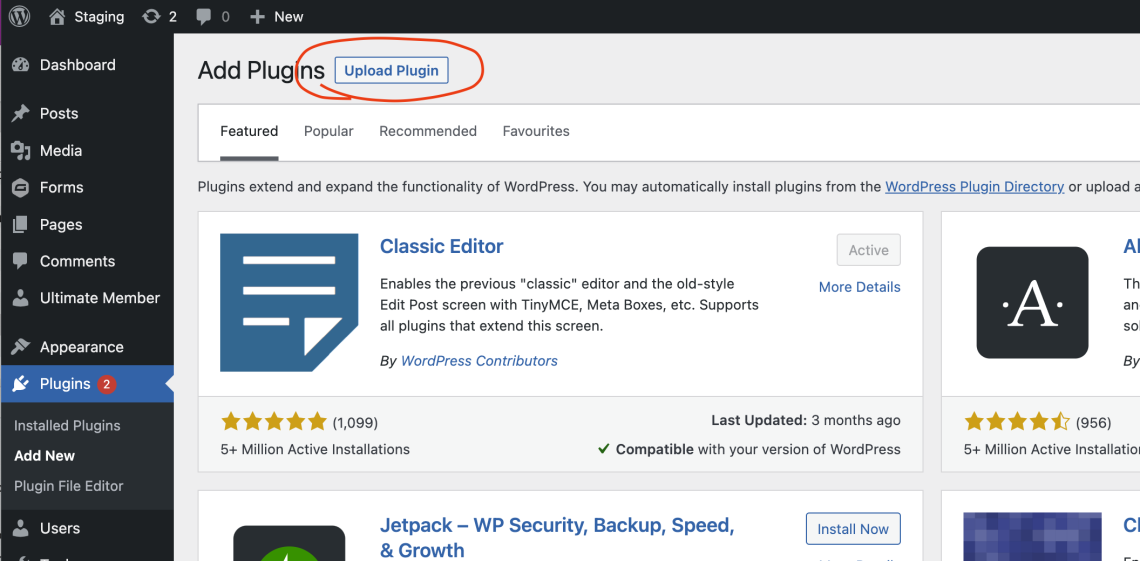Screen dimensions: 1140x561
Task: Select Appearance paintbrush menu item
Action: pyautogui.click(x=81, y=347)
